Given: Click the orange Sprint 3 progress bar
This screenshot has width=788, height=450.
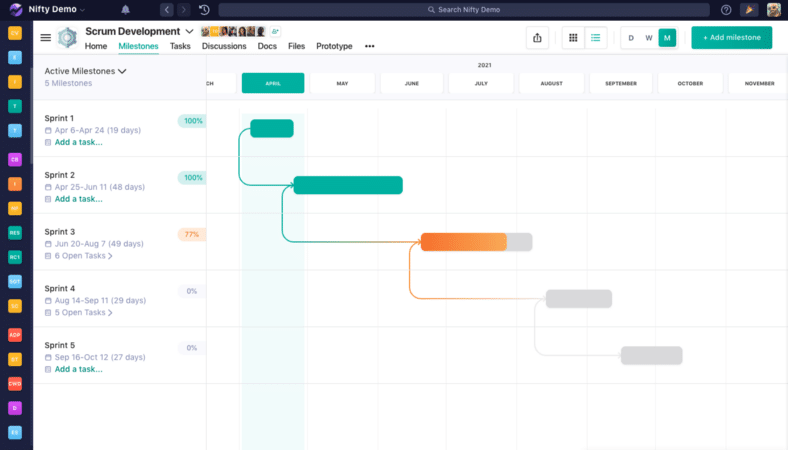Looking at the screenshot, I should click(x=463, y=242).
